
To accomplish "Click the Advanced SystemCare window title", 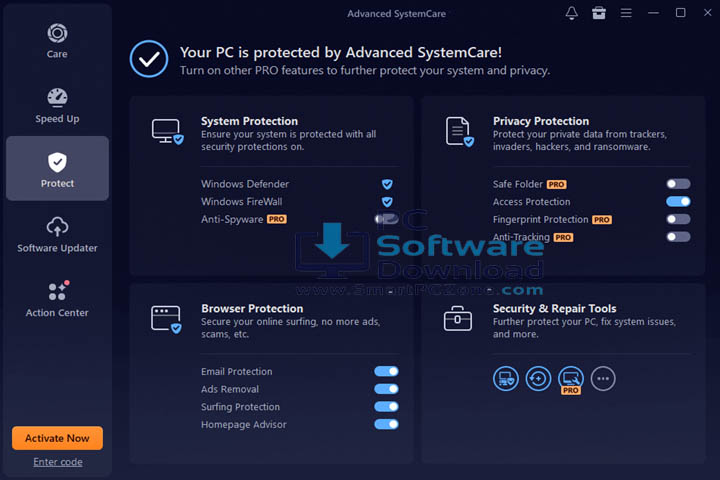I will point(396,14).
